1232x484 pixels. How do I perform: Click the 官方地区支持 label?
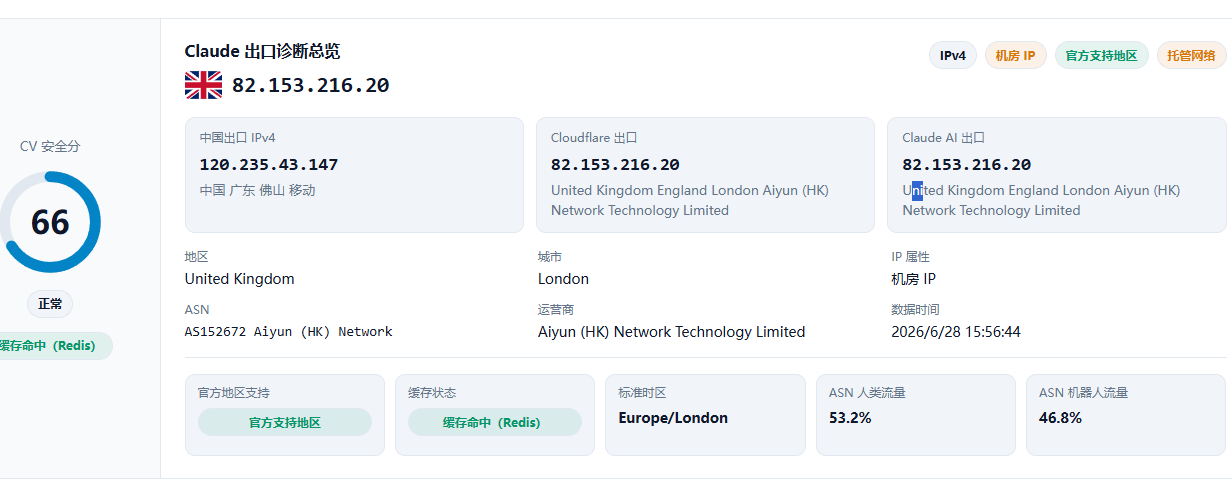coord(234,393)
